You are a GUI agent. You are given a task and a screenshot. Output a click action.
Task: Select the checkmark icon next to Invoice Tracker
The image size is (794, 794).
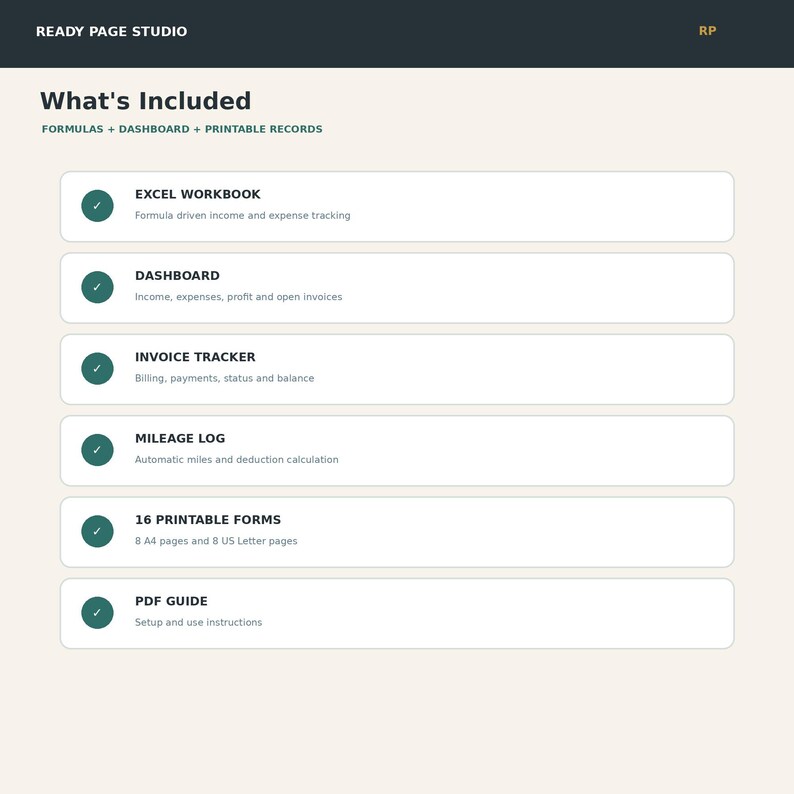[x=97, y=369]
